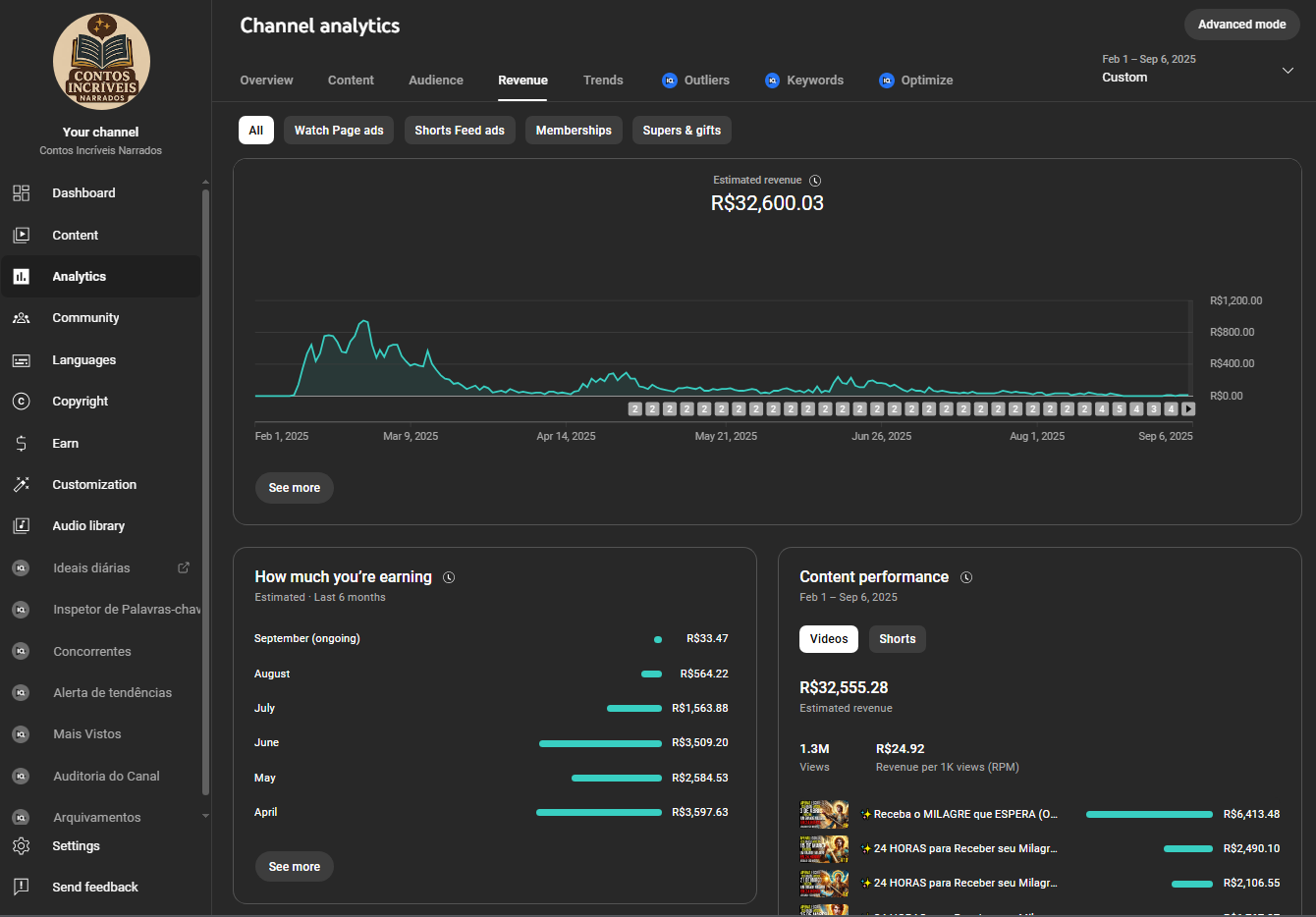
Task: Open external link icon next to Ideais diárias
Action: 183,567
